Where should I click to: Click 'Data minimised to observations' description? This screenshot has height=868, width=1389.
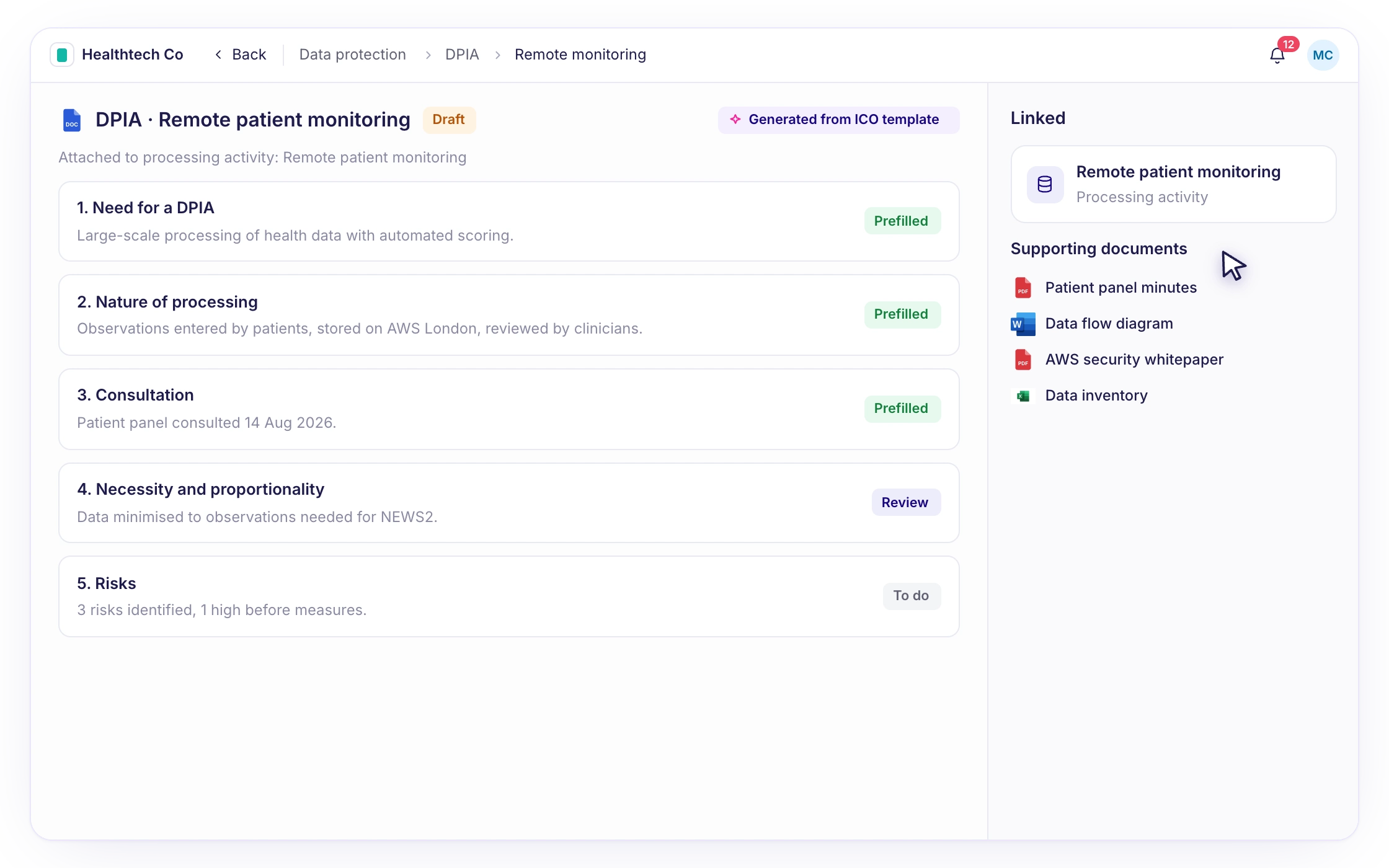click(x=257, y=517)
